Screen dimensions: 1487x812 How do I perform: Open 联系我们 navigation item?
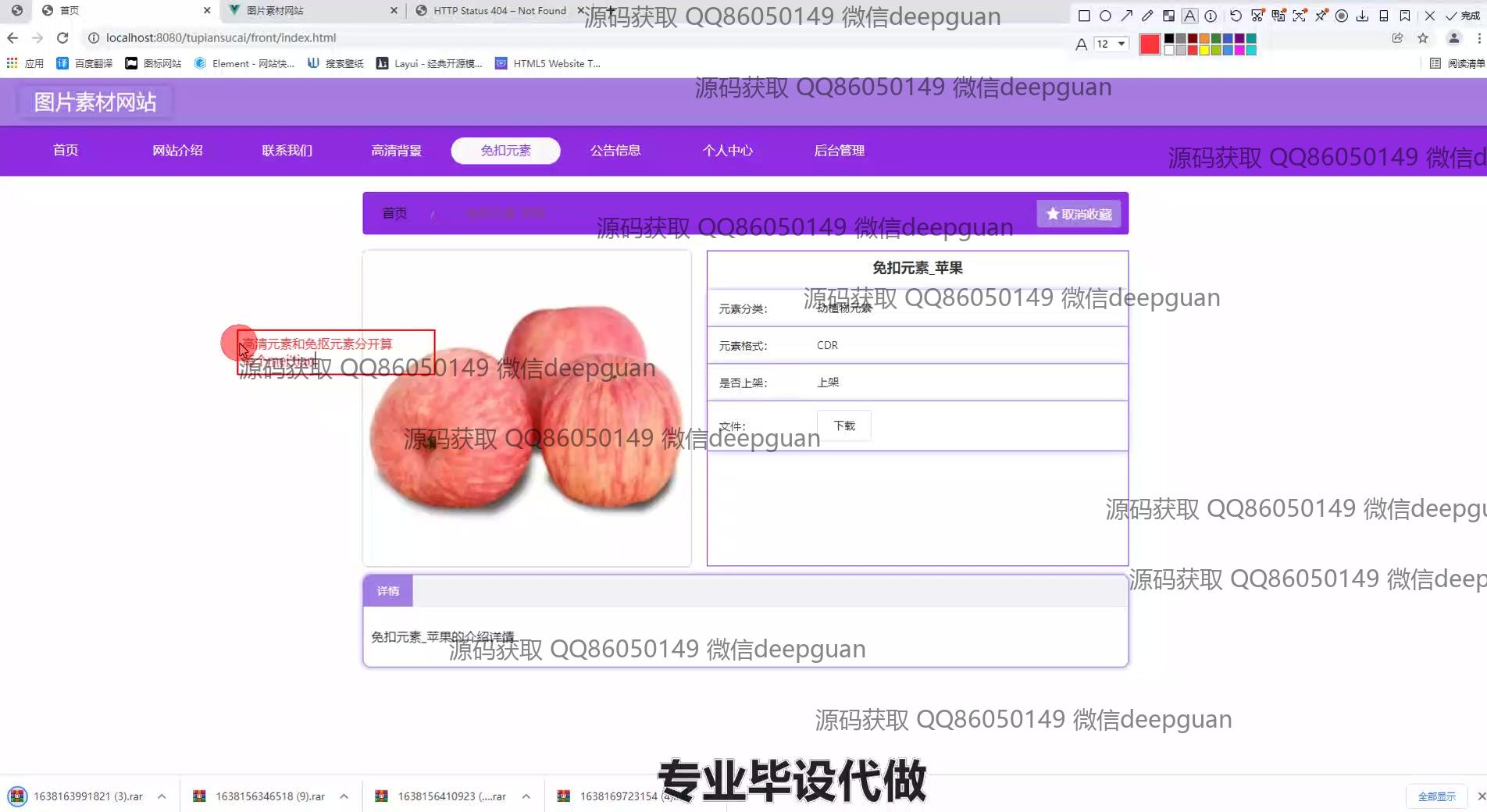point(287,151)
